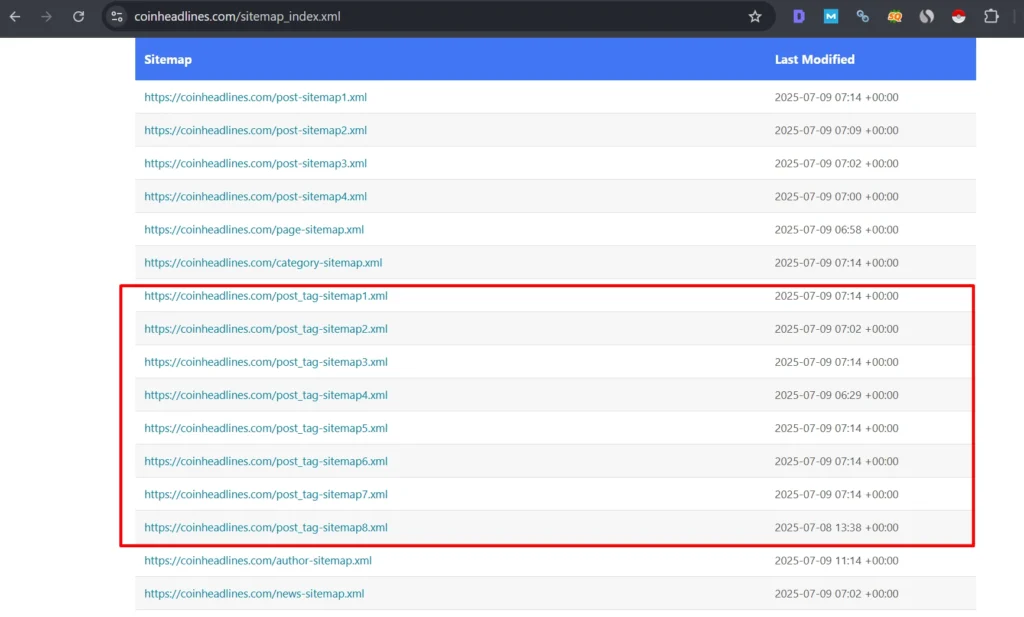The image size is (1024, 617).
Task: Click the browser Forward arrow
Action: tap(46, 16)
